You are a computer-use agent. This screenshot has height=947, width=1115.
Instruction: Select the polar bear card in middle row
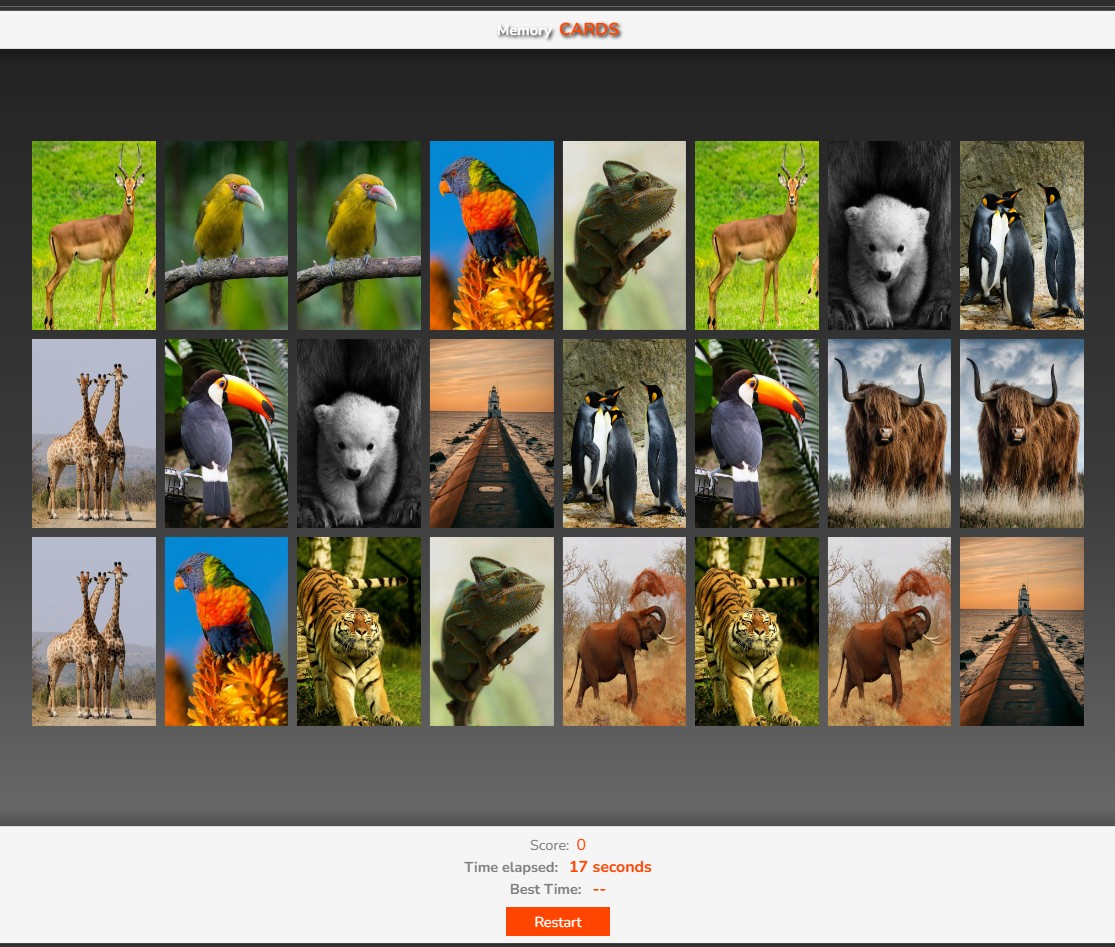click(359, 433)
